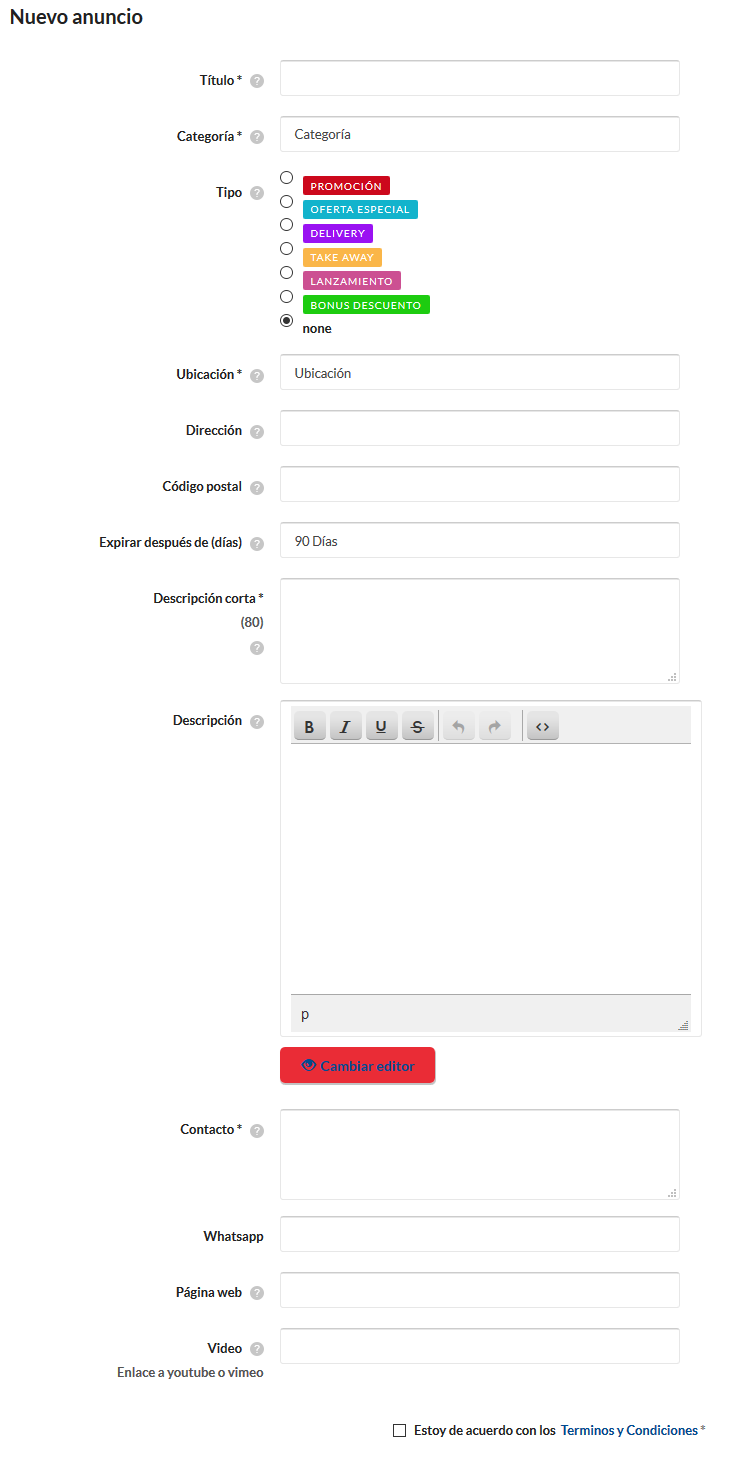Click help icon next to Título
Image resolution: width=741 pixels, height=1462 pixels.
pyautogui.click(x=257, y=81)
